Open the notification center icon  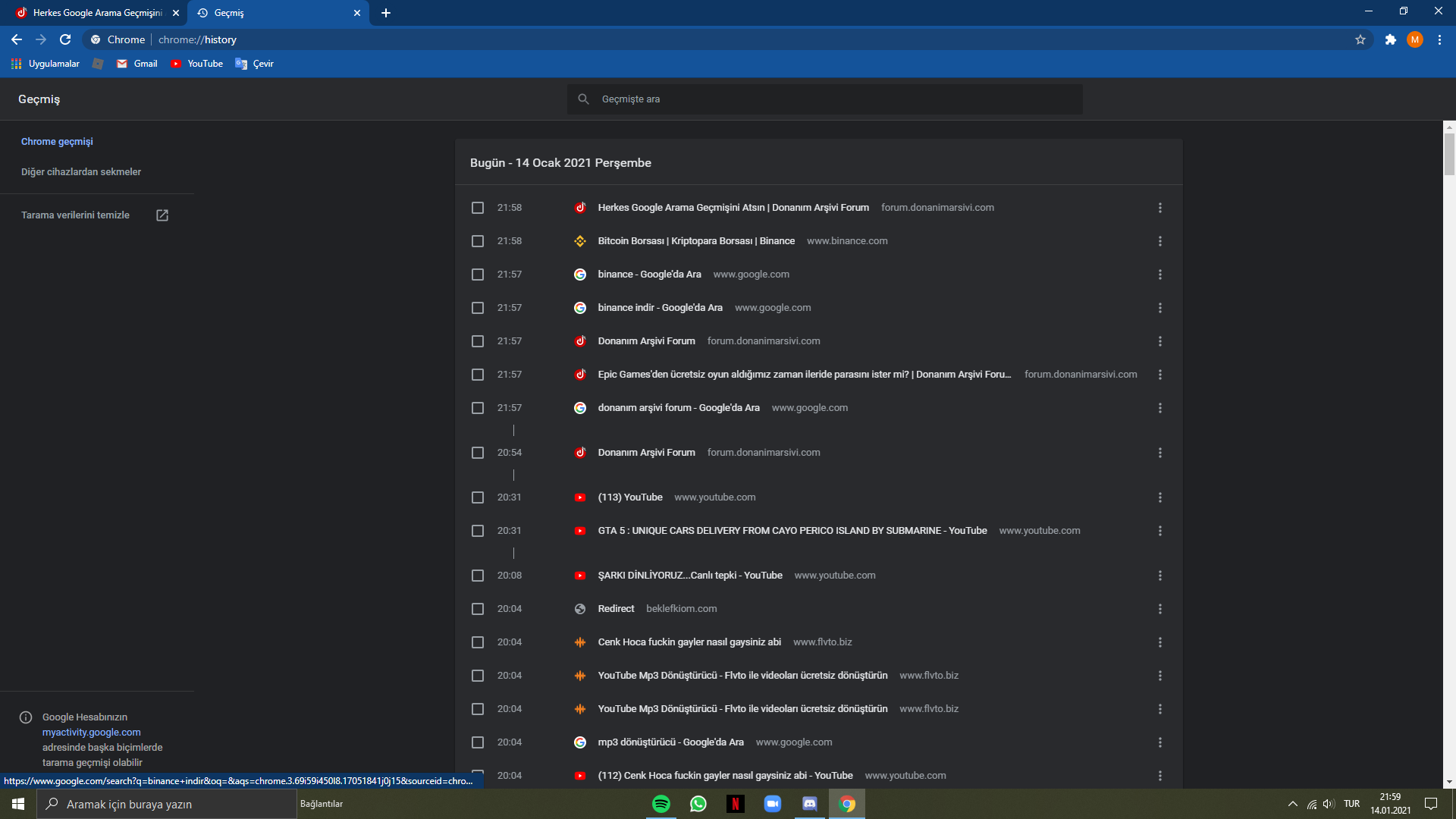[x=1431, y=804]
